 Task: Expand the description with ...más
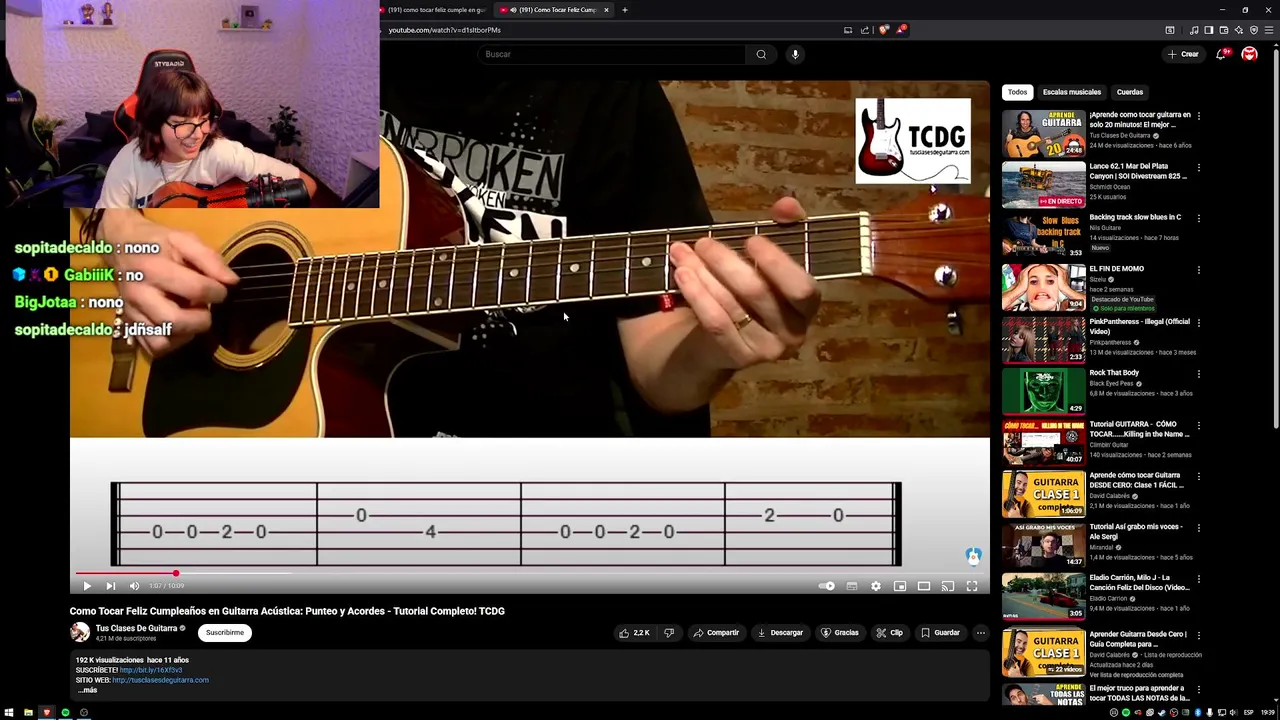(87, 690)
